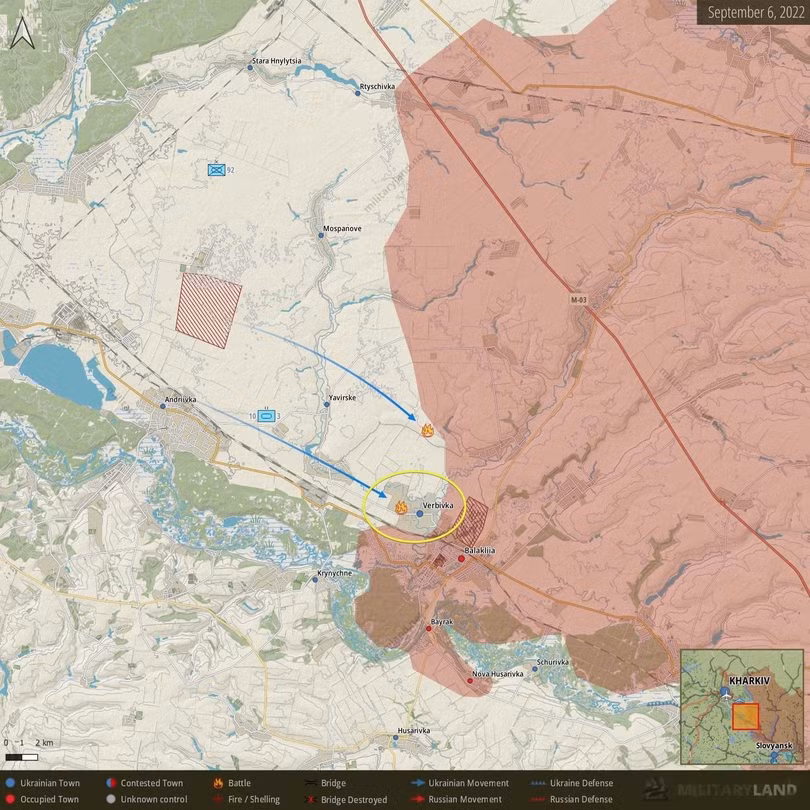Select the blue town dot for Yavirske
The image size is (810, 810).
point(326,404)
